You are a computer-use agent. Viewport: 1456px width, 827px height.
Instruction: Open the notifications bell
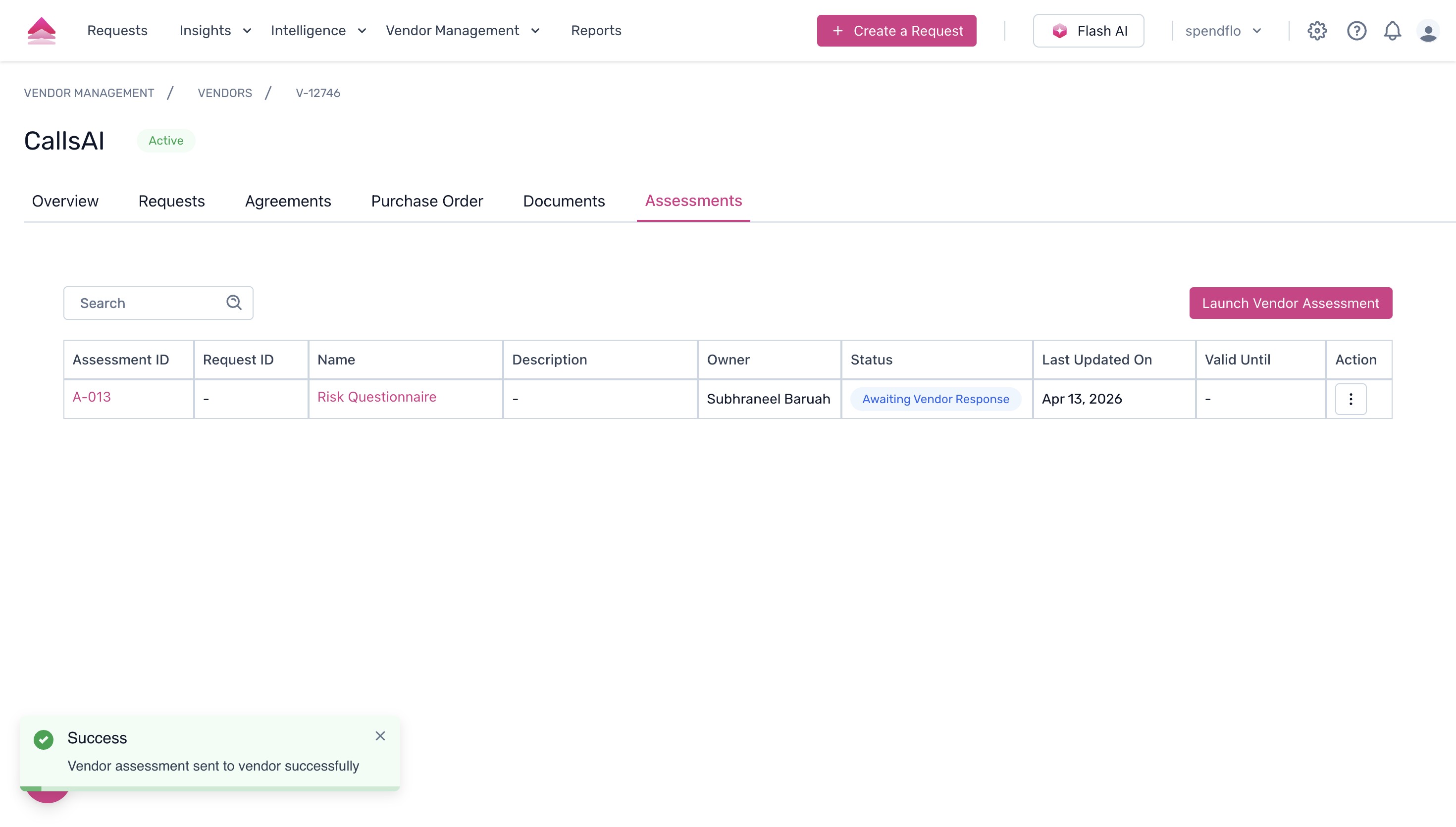pos(1393,31)
